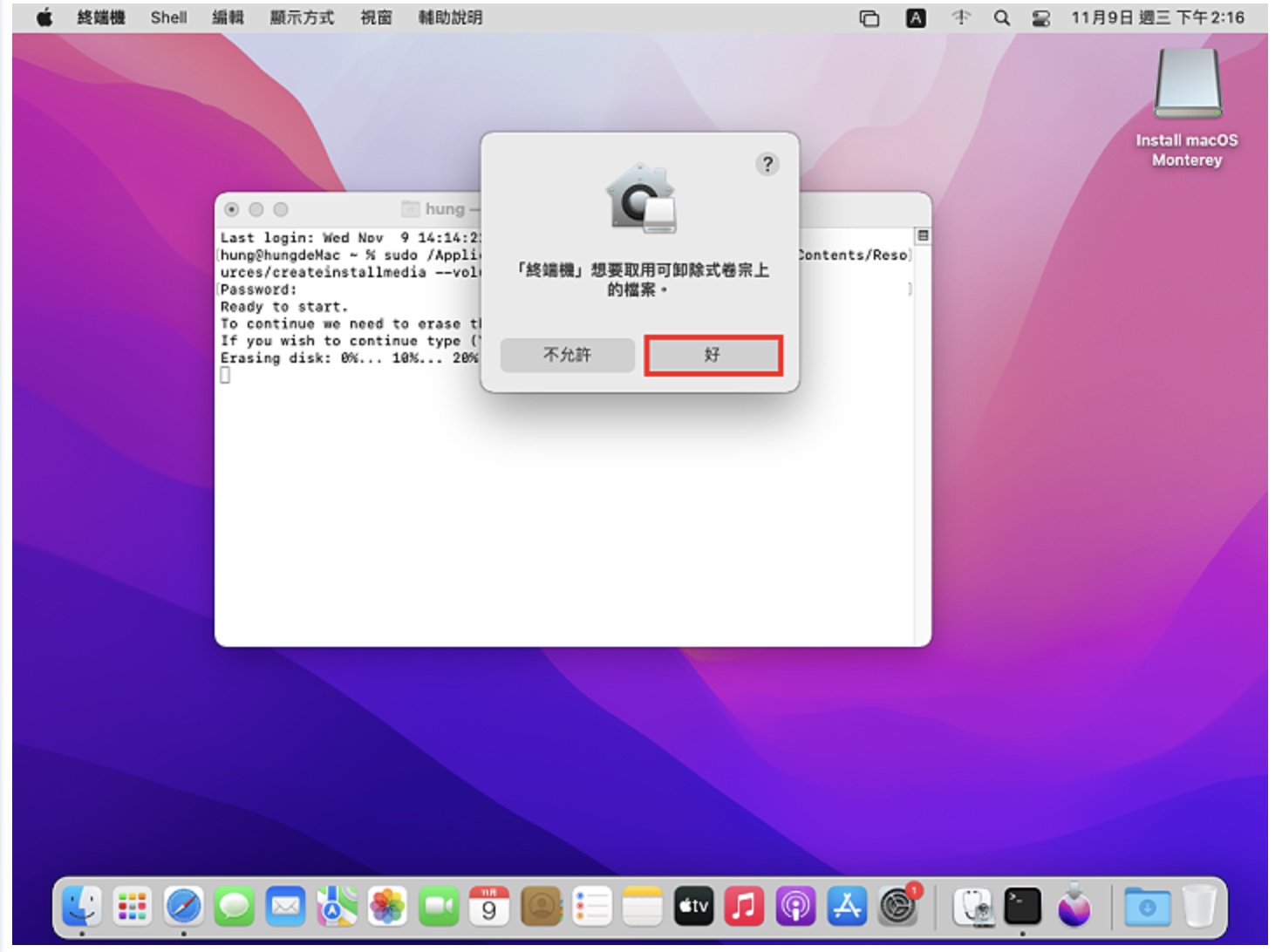
Task: Open the 輔助說明 menu
Action: point(450,17)
